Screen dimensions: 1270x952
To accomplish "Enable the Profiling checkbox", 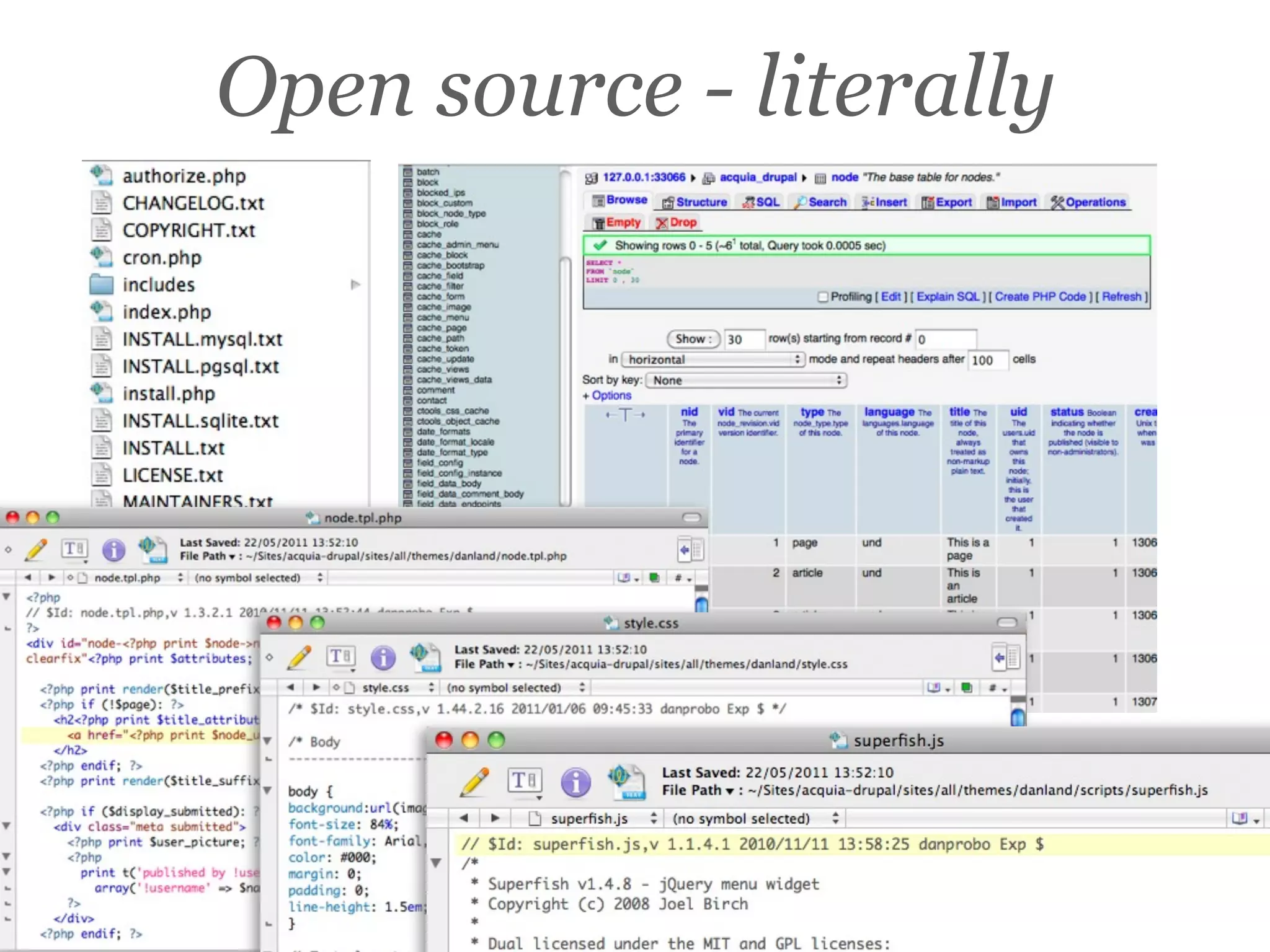I will click(823, 297).
